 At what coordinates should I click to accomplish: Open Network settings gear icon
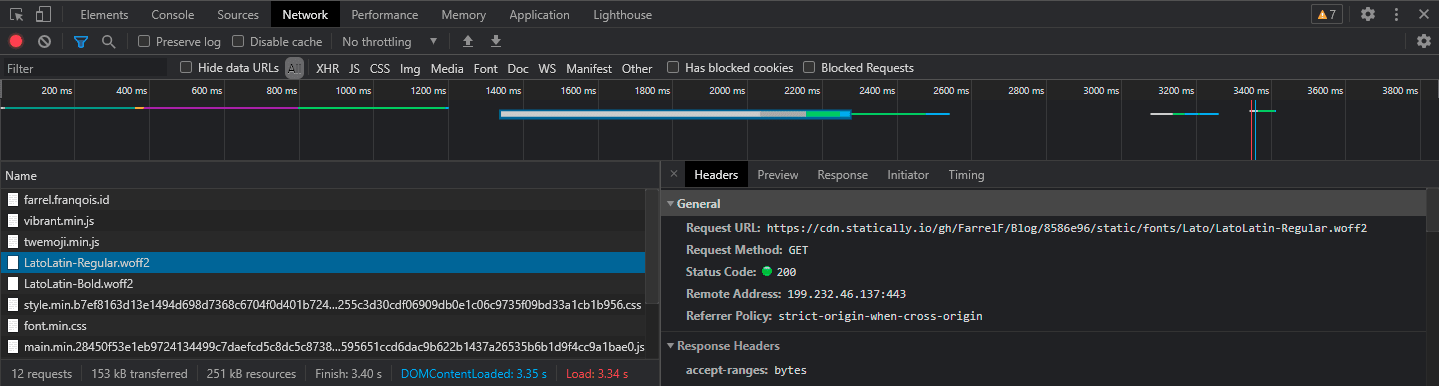[x=1424, y=41]
